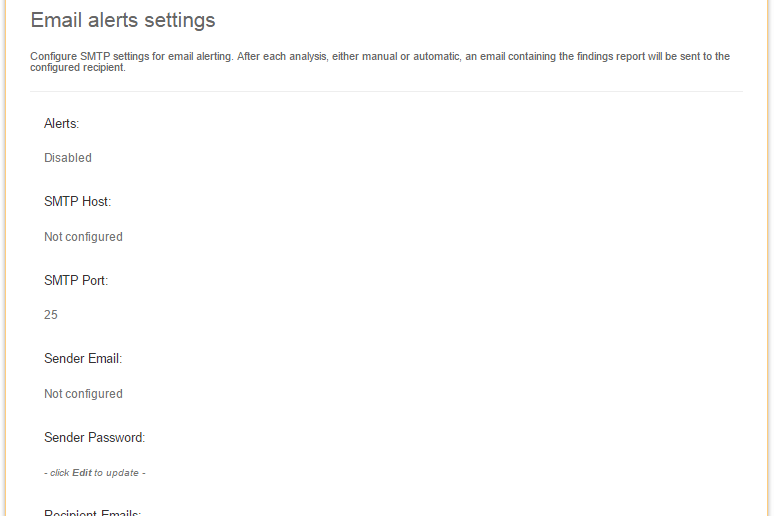The height and width of the screenshot is (516, 774).
Task: Select the "Sender Password:" label
Action: click(x=95, y=437)
